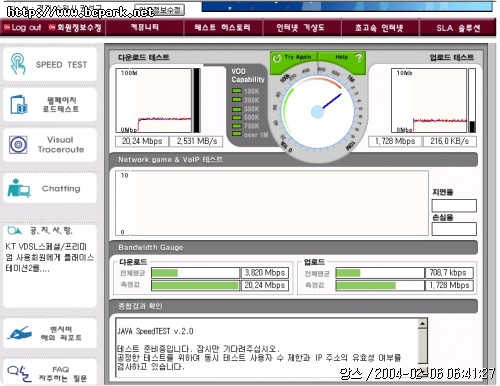Open the 회원정보수정 link in the top bar
Image resolution: width=500 pixels, height=386 pixels.
pyautogui.click(x=75, y=28)
